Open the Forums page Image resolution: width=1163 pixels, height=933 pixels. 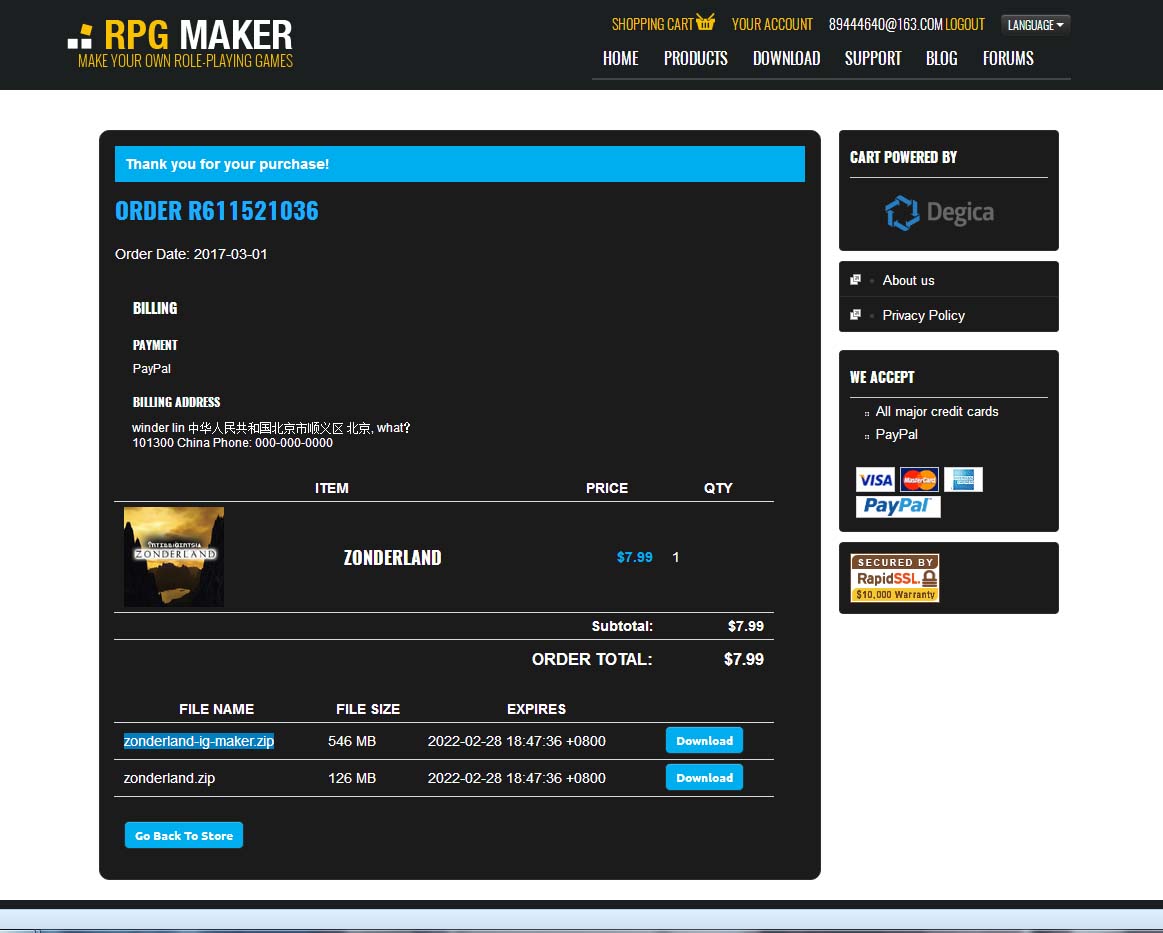1008,58
